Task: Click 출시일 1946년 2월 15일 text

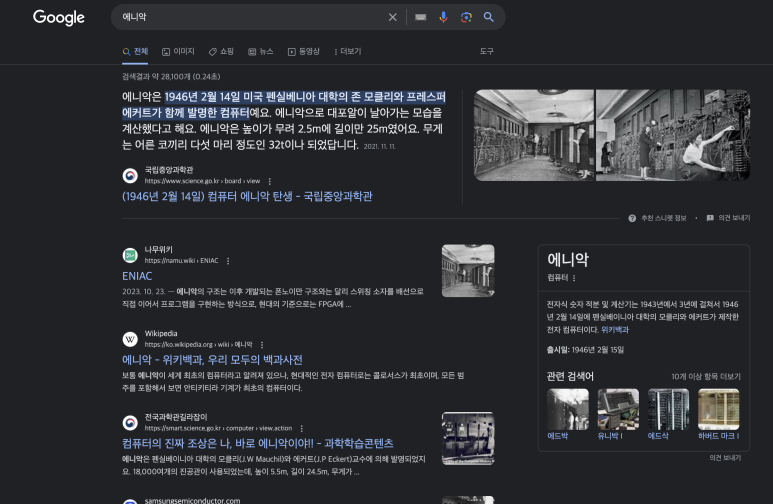Action: [585, 350]
